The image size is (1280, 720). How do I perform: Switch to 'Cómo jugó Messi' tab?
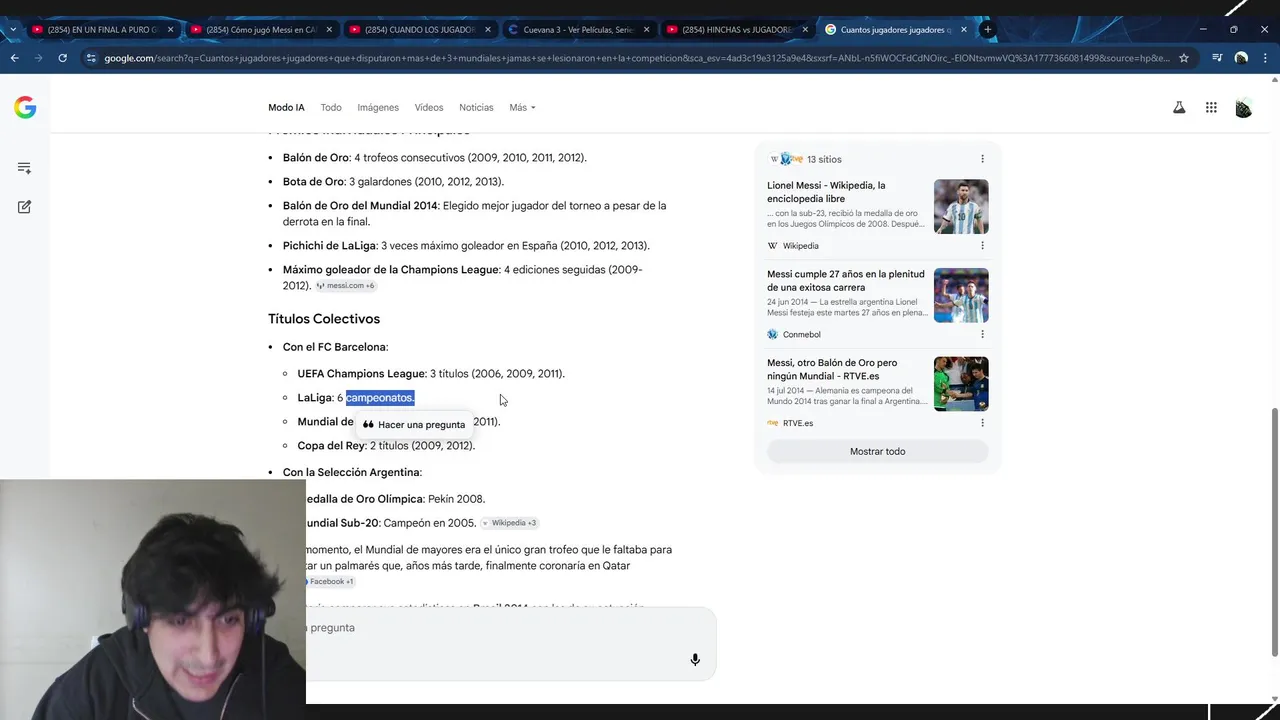[262, 30]
